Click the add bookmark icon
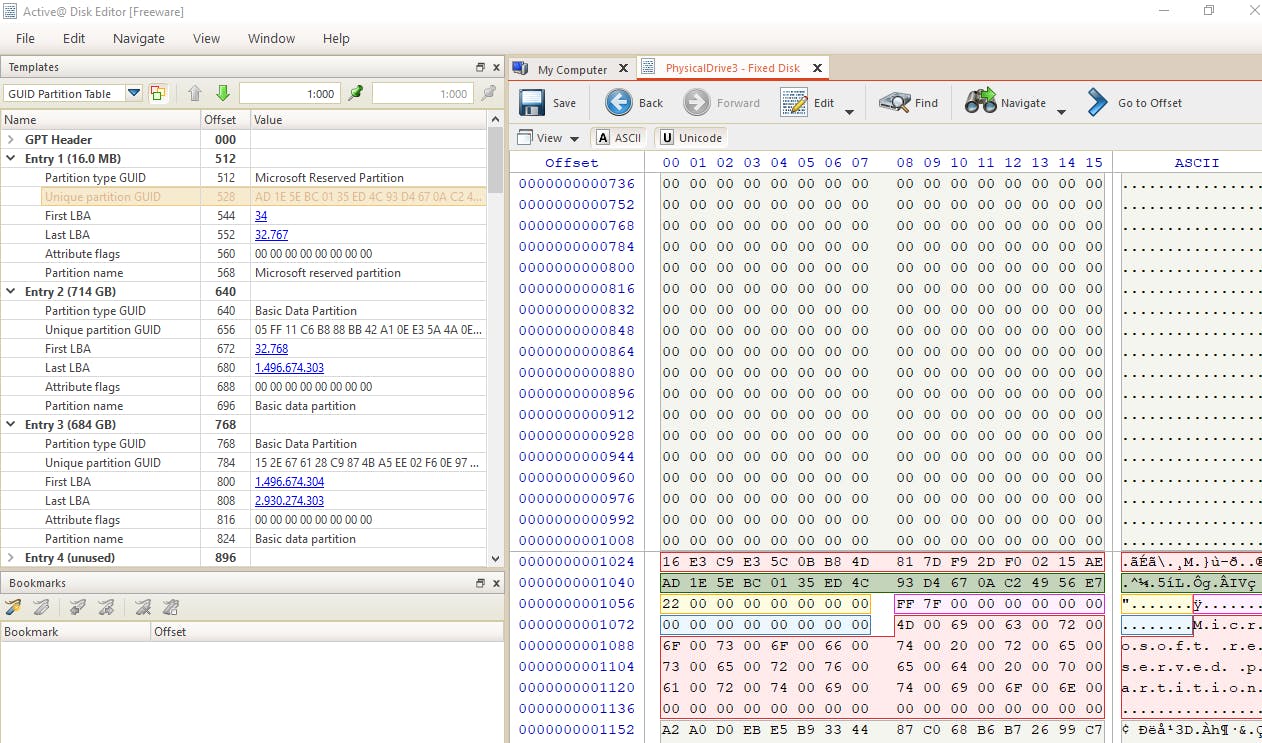The image size is (1262, 743). tap(13, 607)
